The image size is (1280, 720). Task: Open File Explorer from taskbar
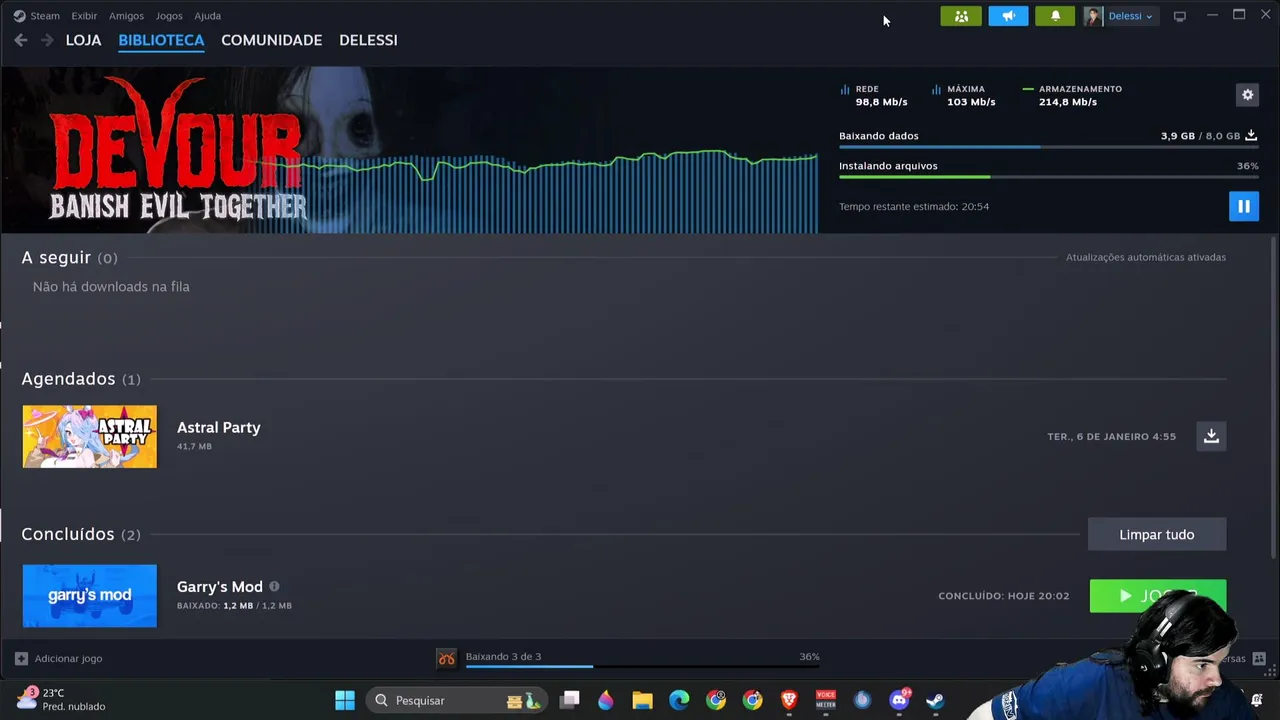[x=642, y=700]
